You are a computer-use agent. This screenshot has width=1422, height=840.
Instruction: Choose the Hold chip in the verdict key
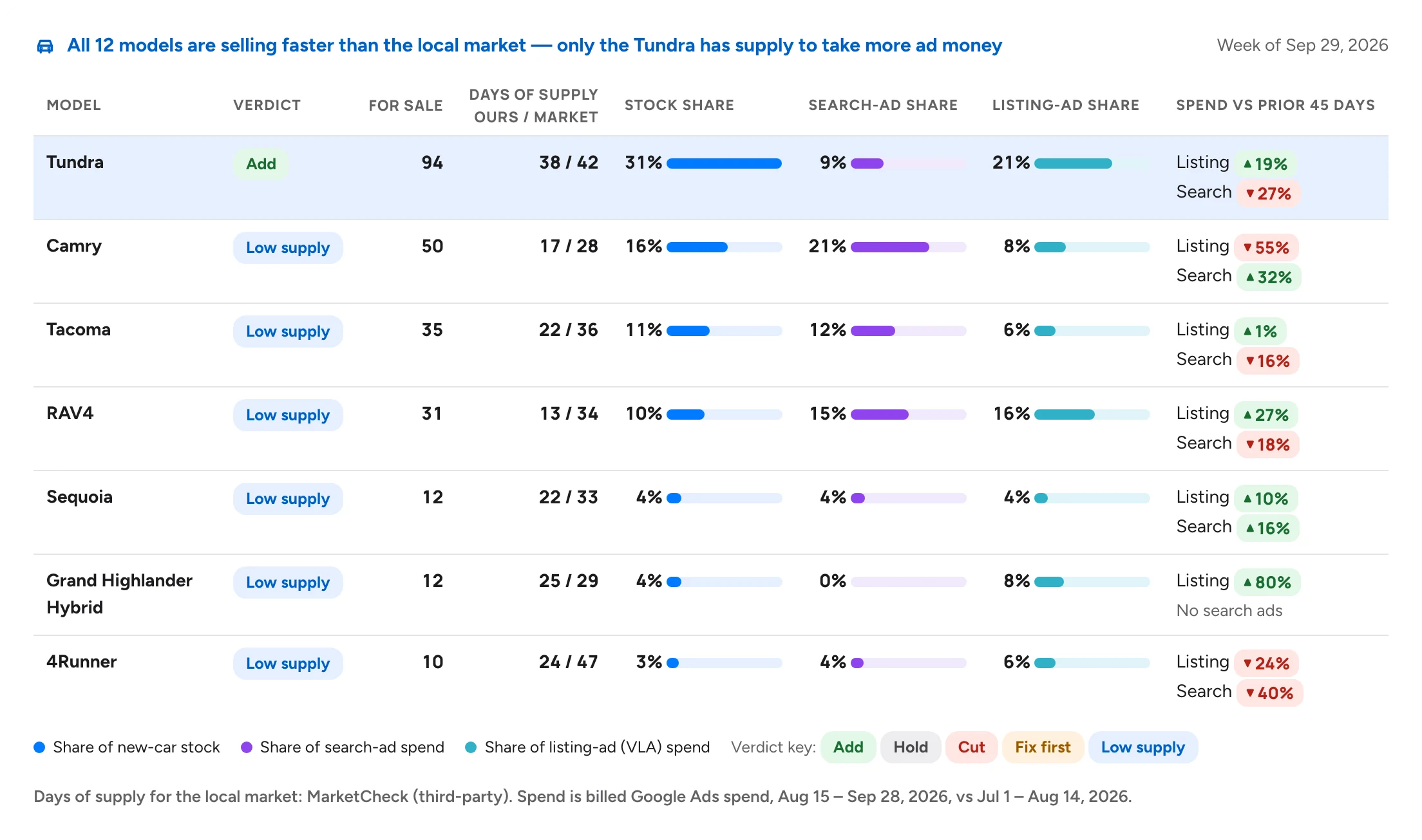pyautogui.click(x=911, y=747)
